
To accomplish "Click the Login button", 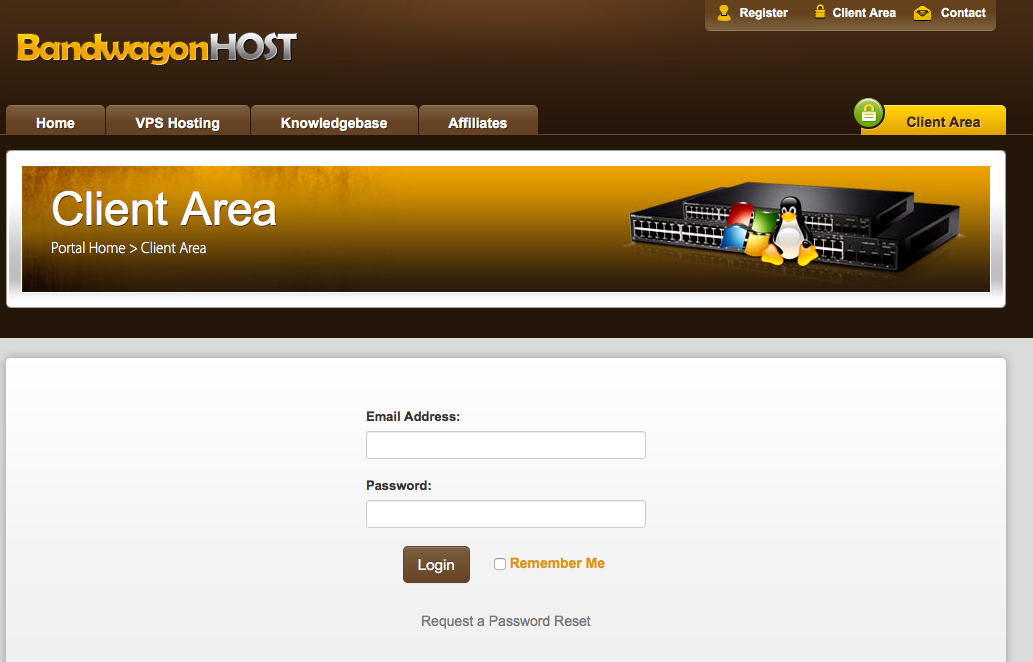I will pyautogui.click(x=436, y=565).
